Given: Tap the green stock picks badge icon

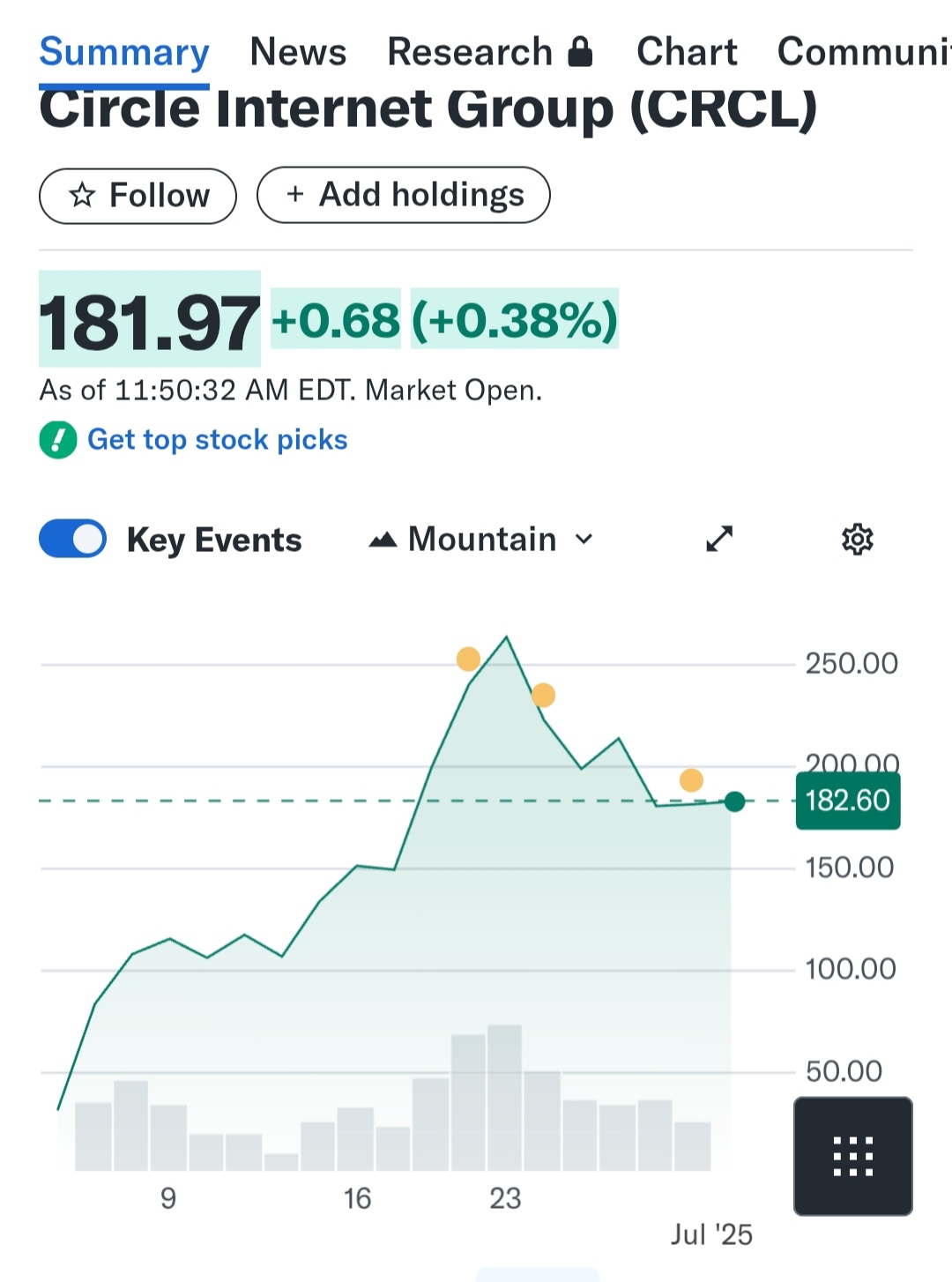Looking at the screenshot, I should 58,440.
